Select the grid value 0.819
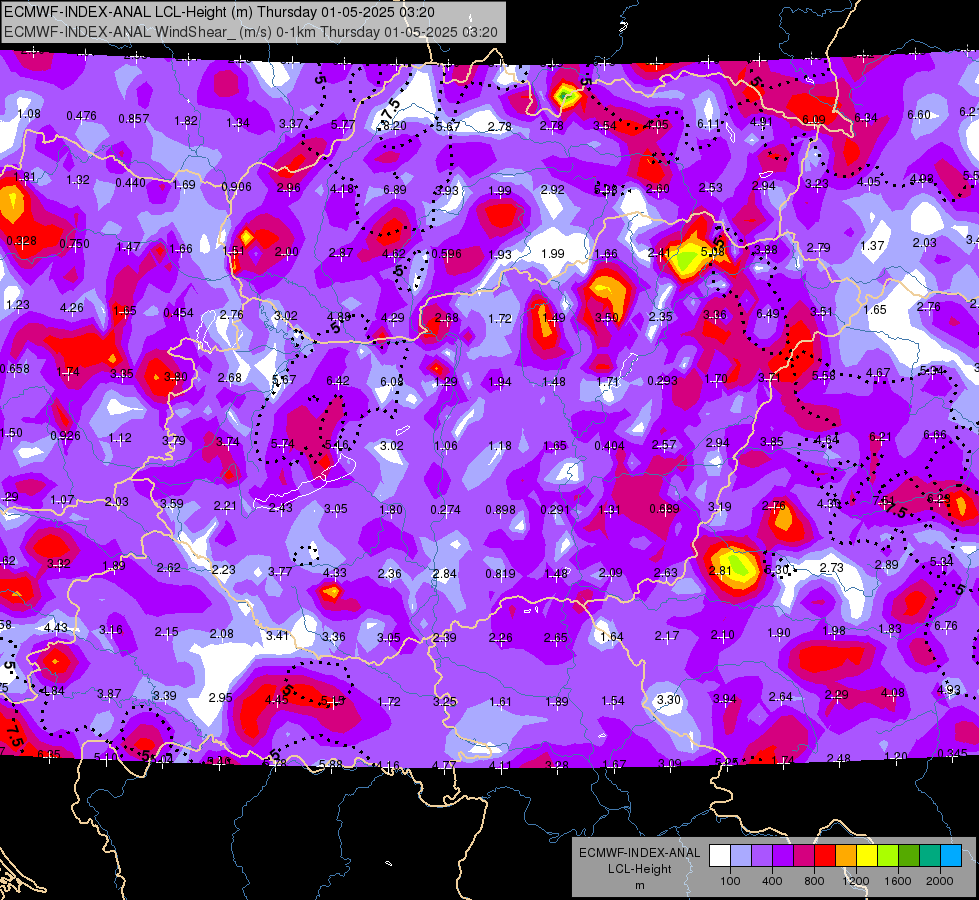Screen dimensions: 979x900 [500, 573]
